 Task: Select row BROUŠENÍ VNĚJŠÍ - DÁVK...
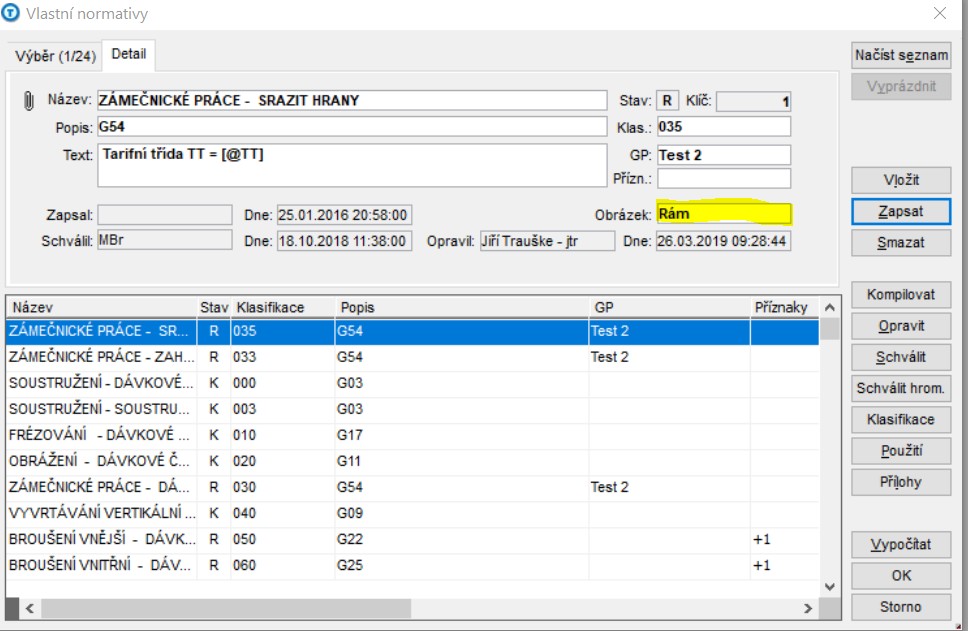click(x=412, y=539)
